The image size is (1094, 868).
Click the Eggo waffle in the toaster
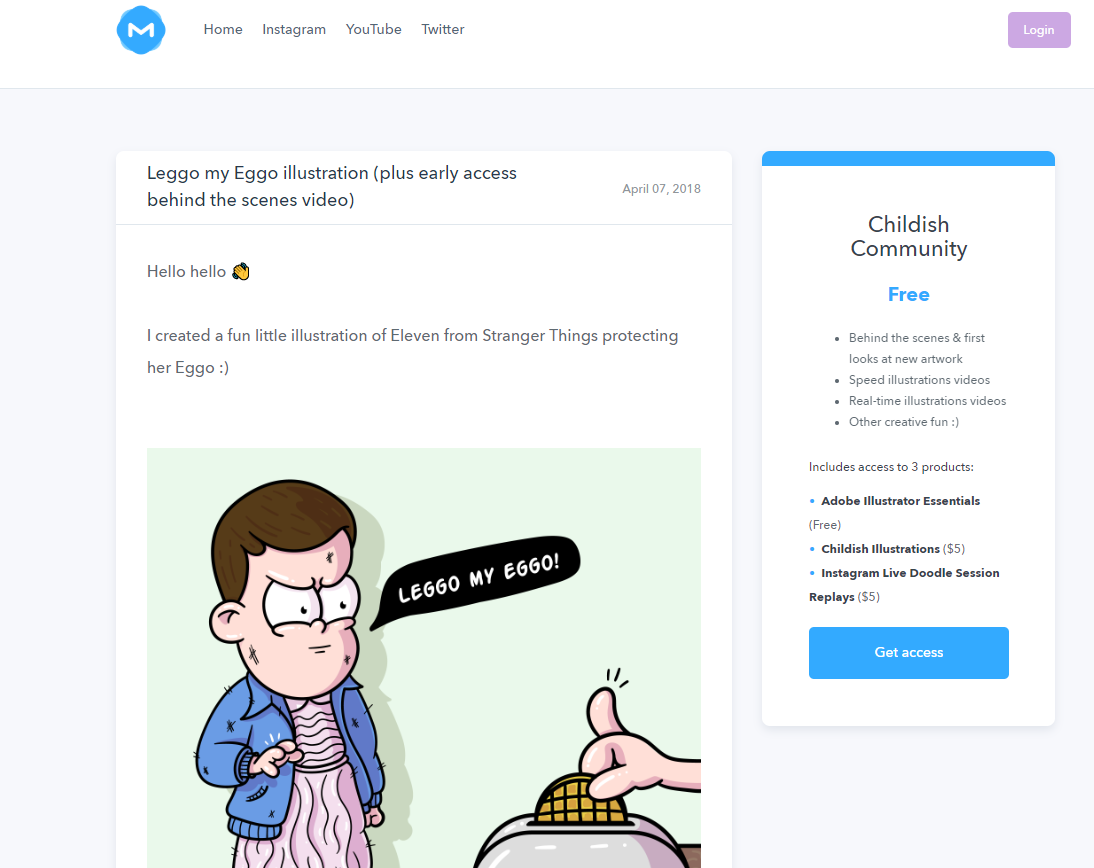click(579, 800)
